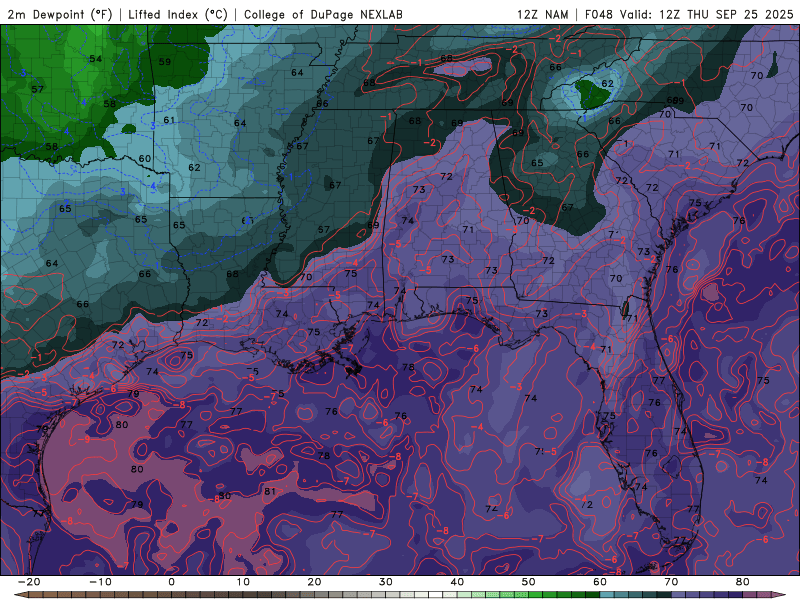800x600 pixels.
Task: Click the "59" dewpoint value on the map
Action: (164, 62)
